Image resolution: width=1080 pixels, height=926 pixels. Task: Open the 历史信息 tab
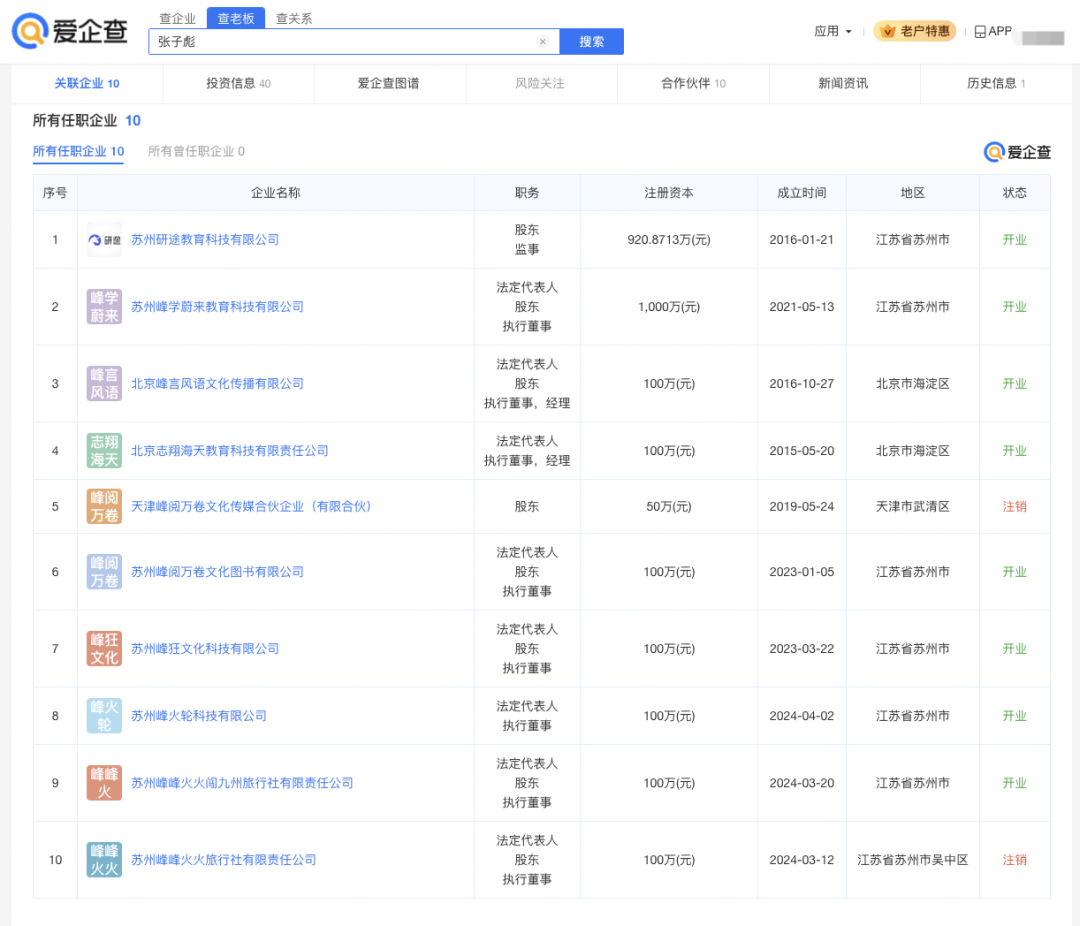tap(995, 84)
